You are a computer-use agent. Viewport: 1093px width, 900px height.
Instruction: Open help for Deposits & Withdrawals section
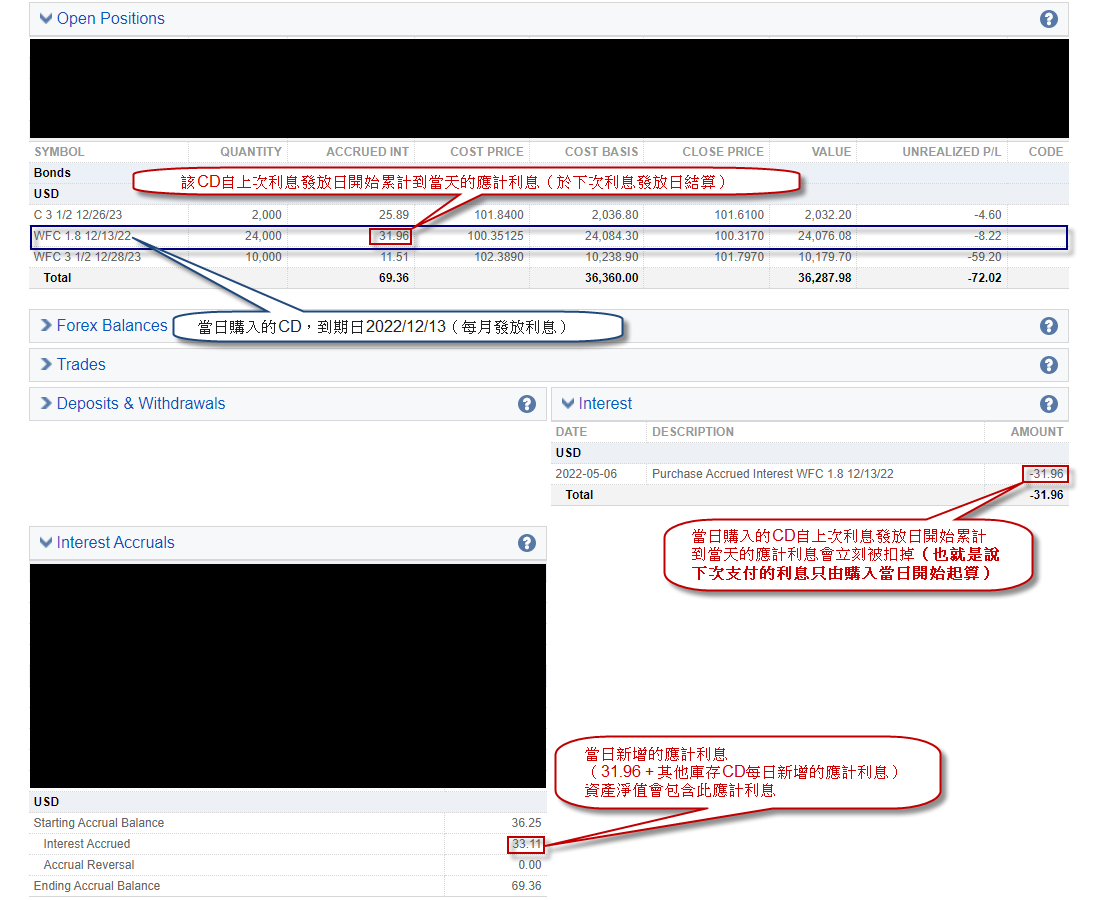pyautogui.click(x=527, y=404)
